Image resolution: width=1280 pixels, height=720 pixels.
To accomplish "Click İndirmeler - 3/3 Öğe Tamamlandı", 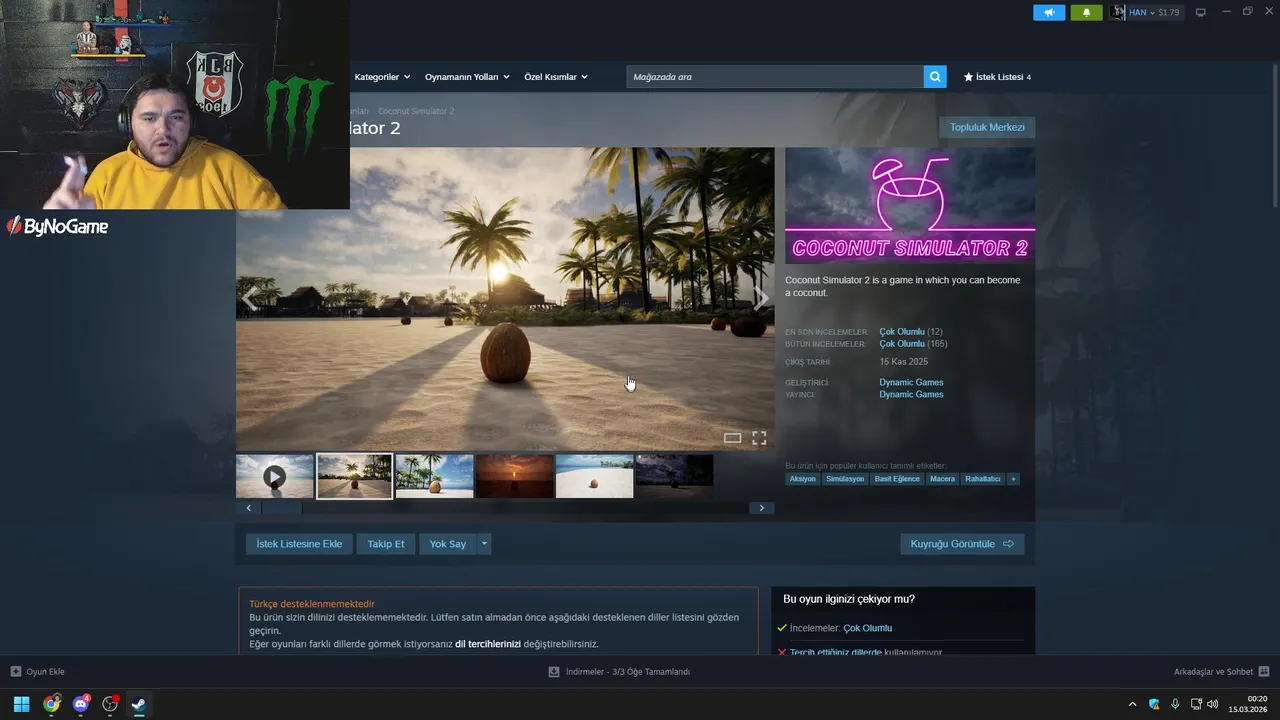I will [x=628, y=672].
